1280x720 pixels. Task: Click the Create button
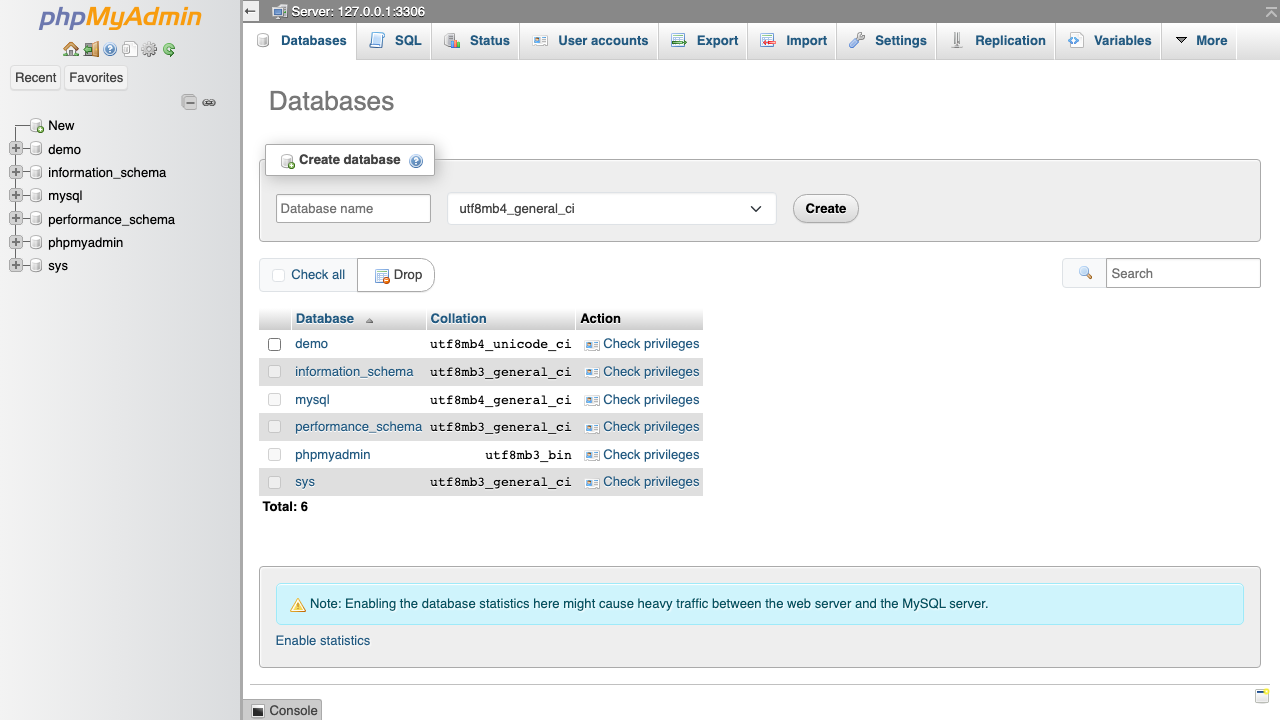pyautogui.click(x=826, y=209)
